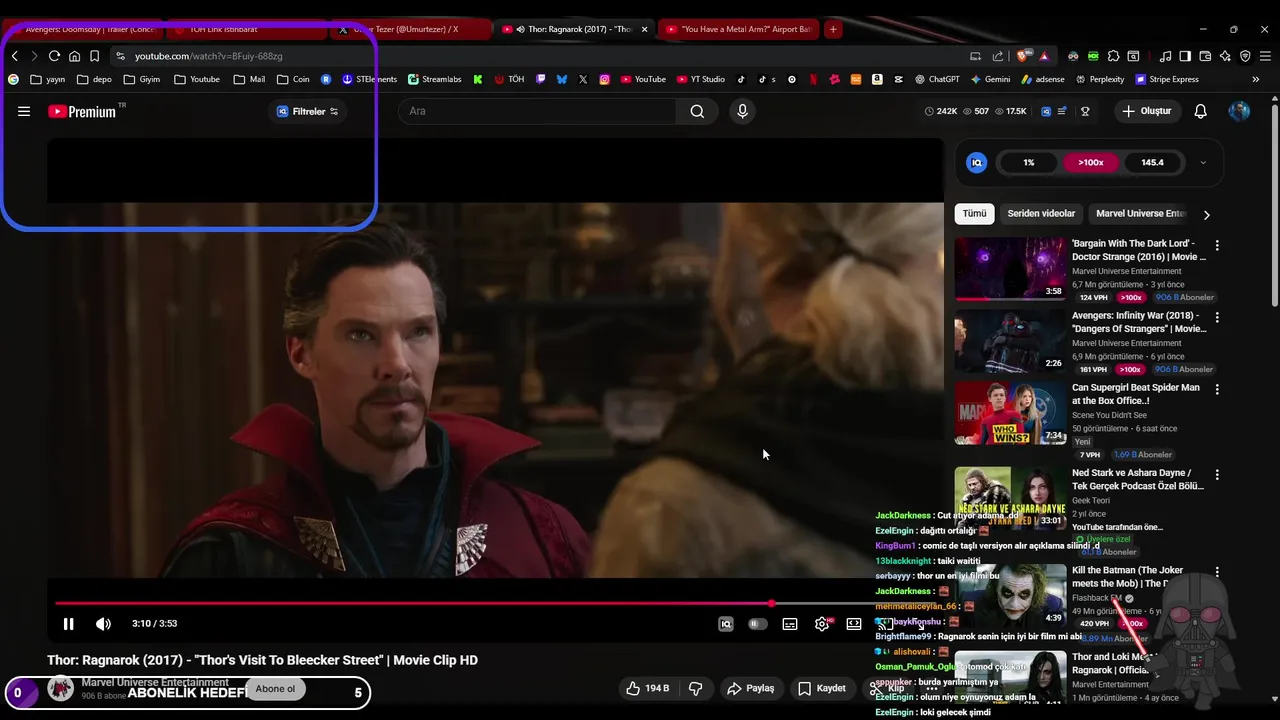Open the ChatGPT bookmark

coord(936,79)
